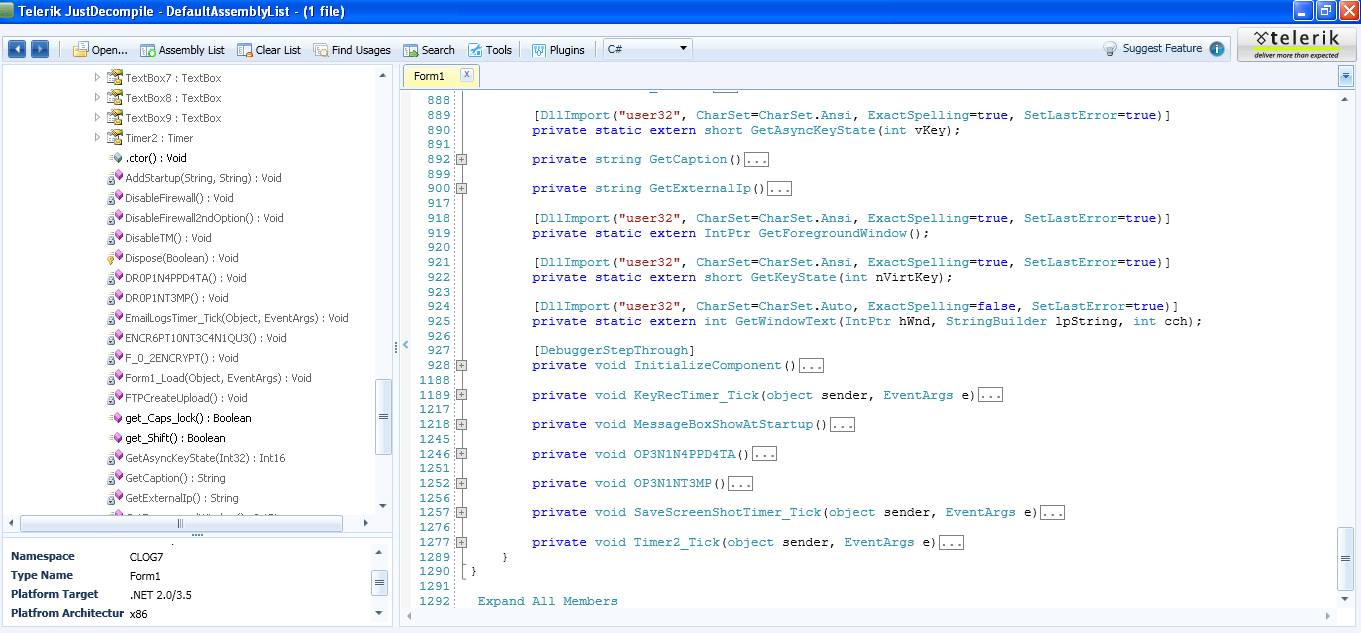Expand KeyRecTimer_Tick code block

click(461, 395)
